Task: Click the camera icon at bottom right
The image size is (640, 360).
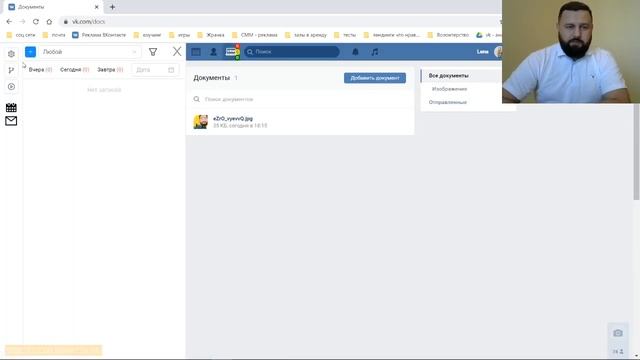Action: [618, 333]
